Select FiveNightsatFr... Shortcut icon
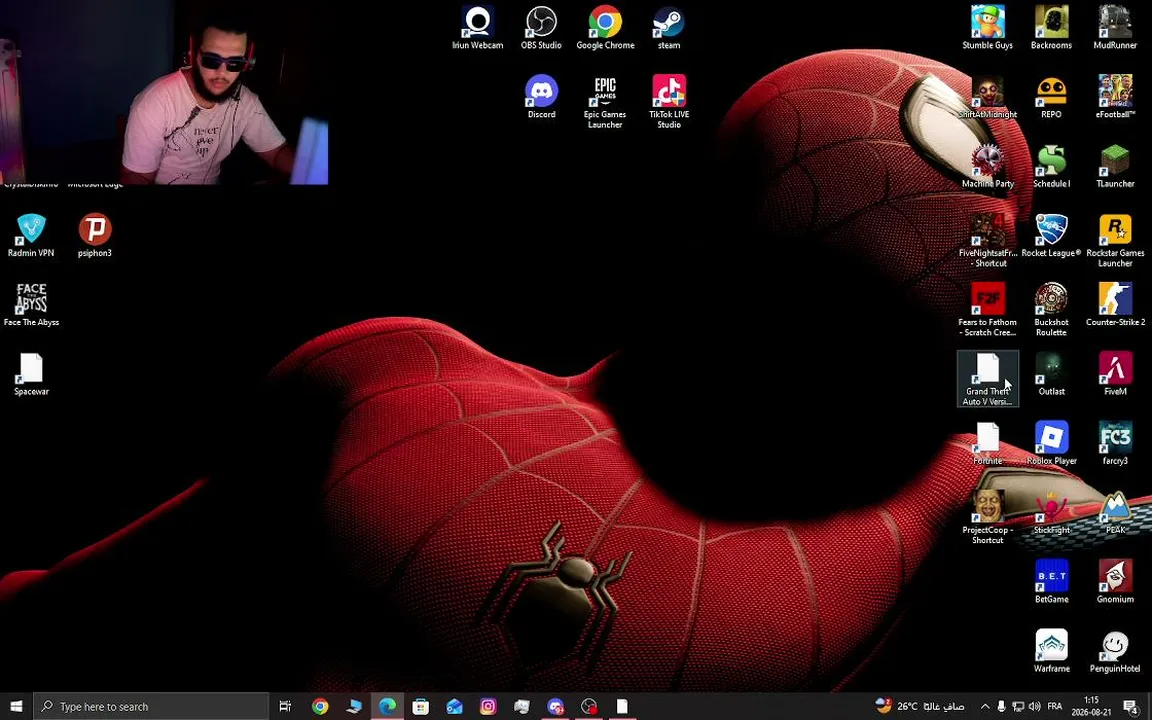 pos(987,240)
